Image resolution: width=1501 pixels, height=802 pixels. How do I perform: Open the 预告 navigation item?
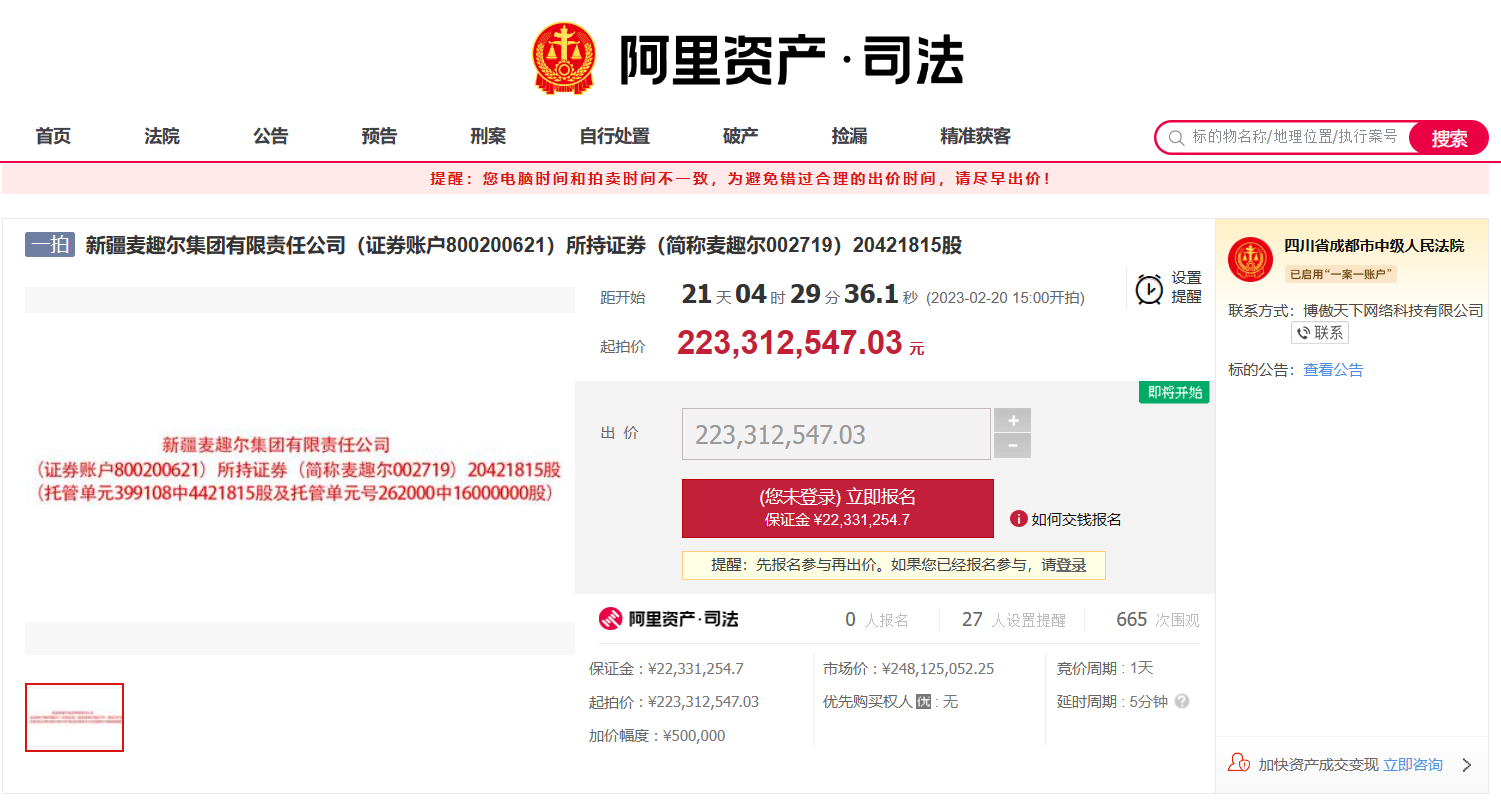click(379, 136)
